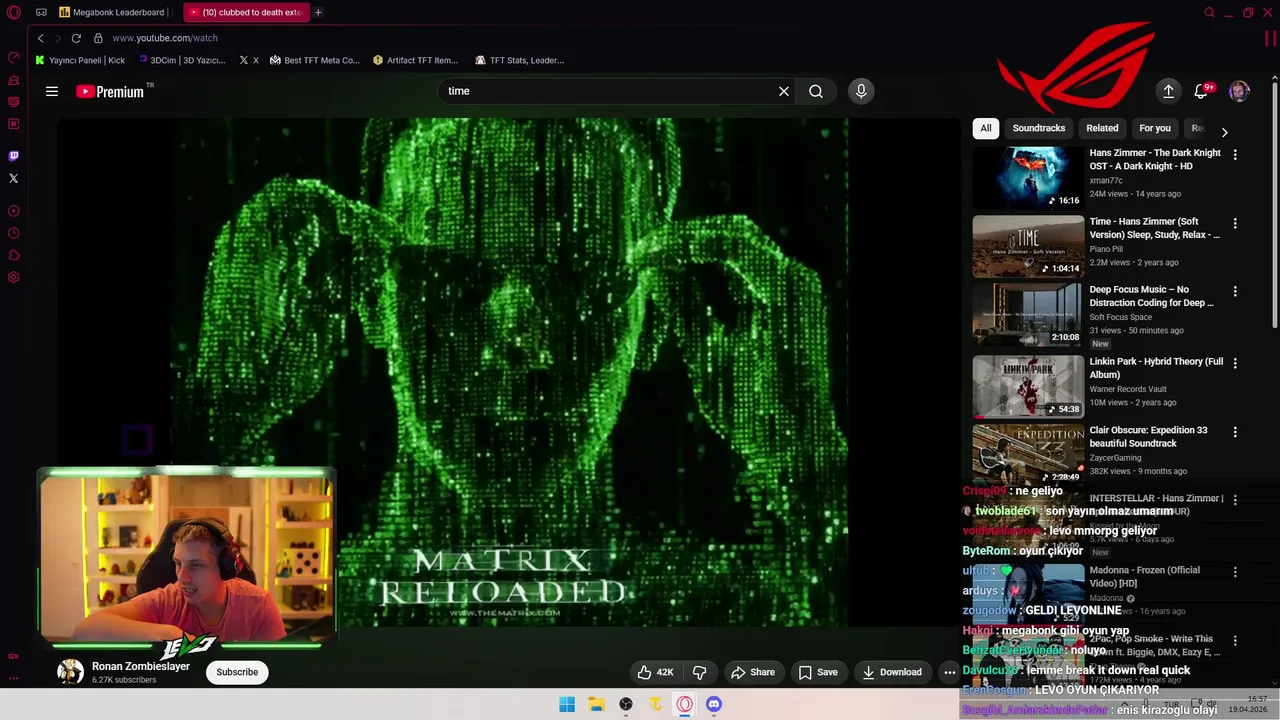Viewport: 1280px width, 720px height.
Task: Switch to clubbed to death YouTube tab
Action: (246, 12)
